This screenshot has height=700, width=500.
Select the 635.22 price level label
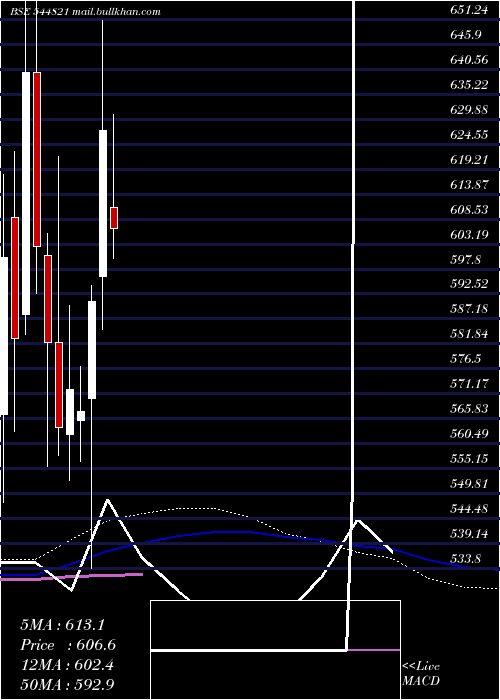(x=469, y=85)
